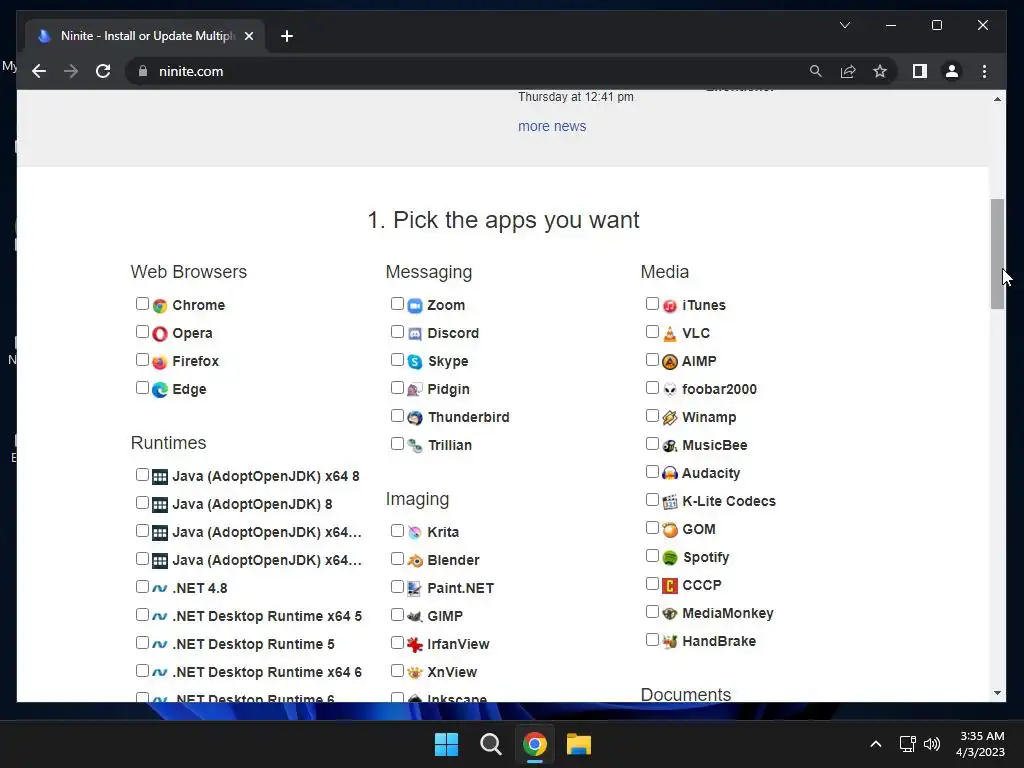Viewport: 1024px width, 768px height.
Task: Click the Firefox logo icon
Action: (160, 362)
